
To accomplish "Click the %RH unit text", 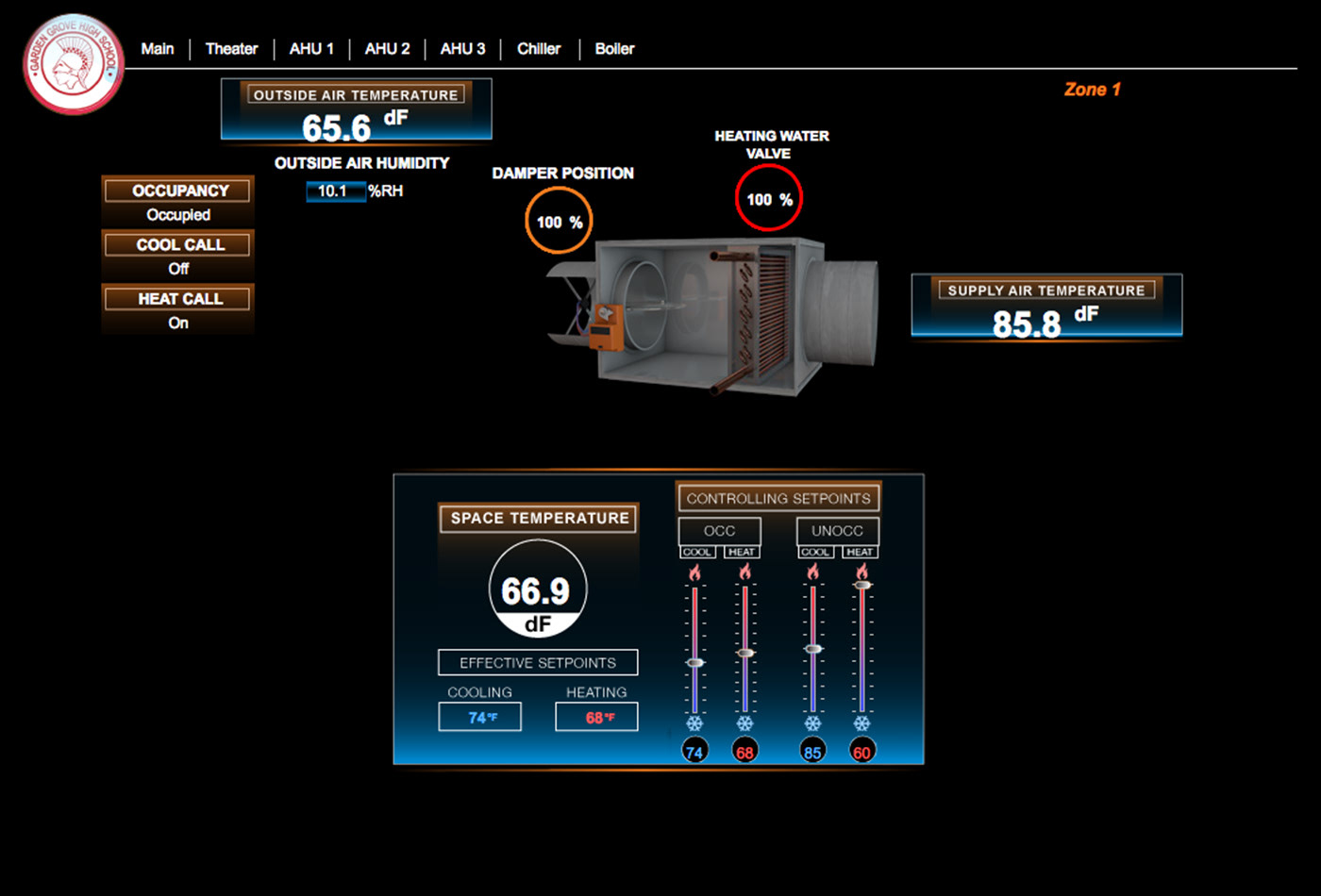I will (386, 191).
